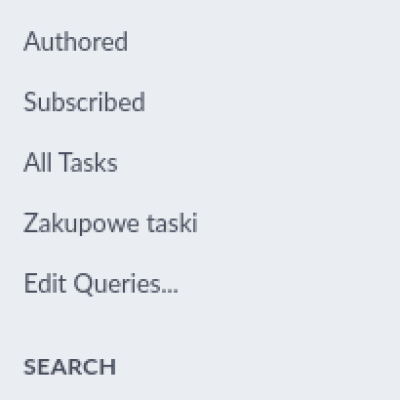400x400 pixels.
Task: Switch the task list to All Tasks
Action: (x=70, y=162)
